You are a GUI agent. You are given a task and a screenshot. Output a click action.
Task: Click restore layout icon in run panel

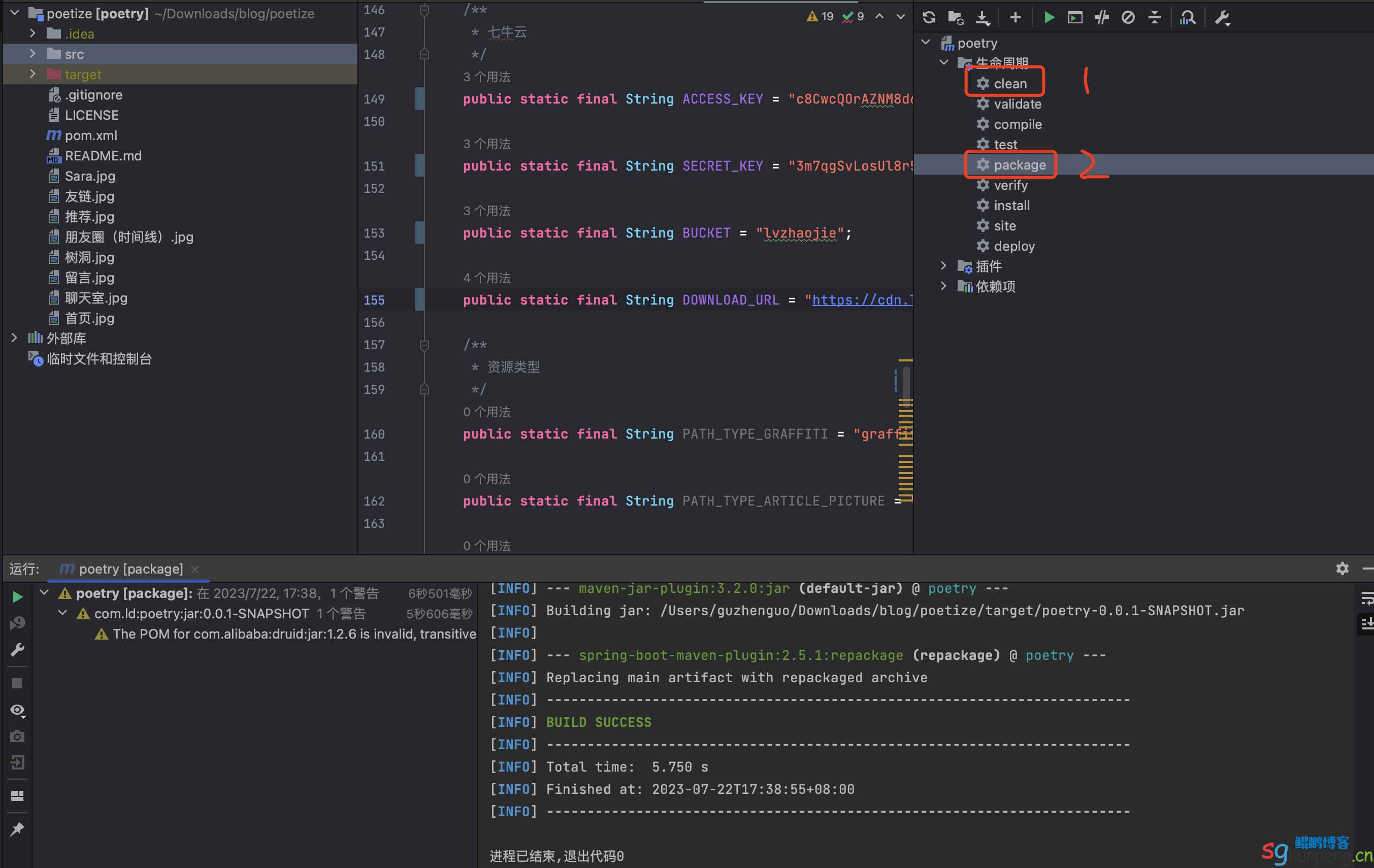point(17,795)
